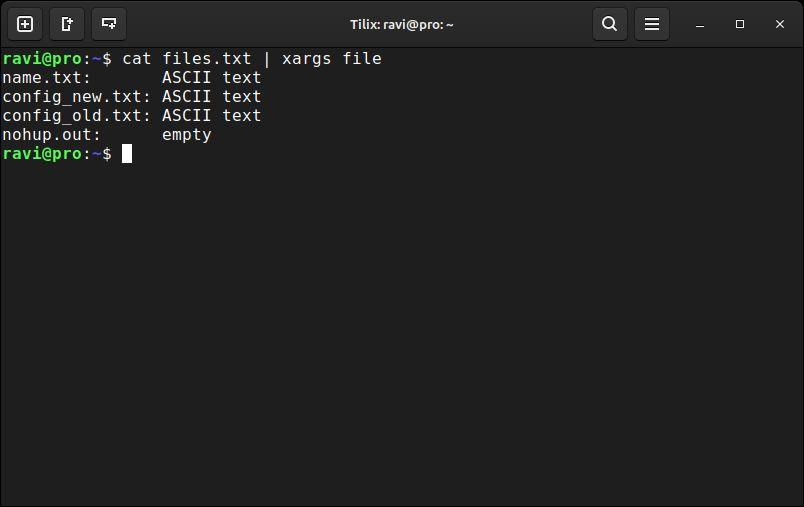Image resolution: width=804 pixels, height=507 pixels.
Task: Click the terminal cursor block
Action: (127, 154)
